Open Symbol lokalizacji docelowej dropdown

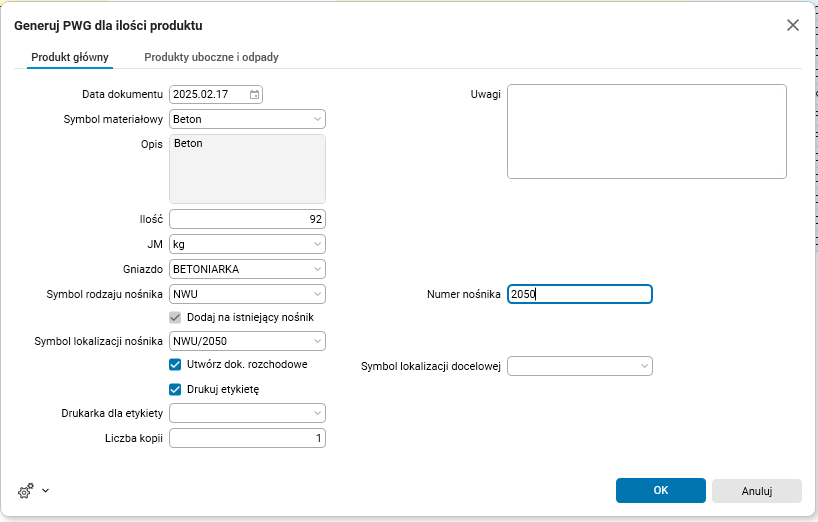[644, 367]
